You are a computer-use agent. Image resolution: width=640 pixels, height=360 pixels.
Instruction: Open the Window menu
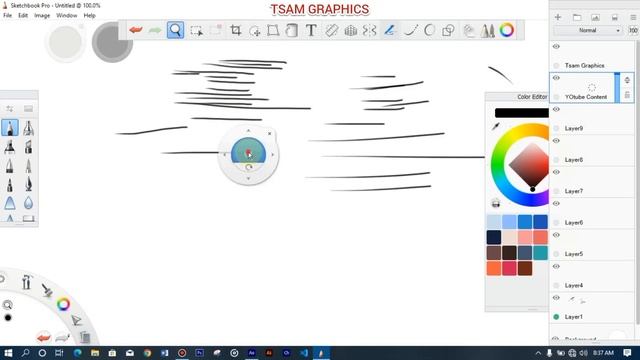tap(67, 16)
